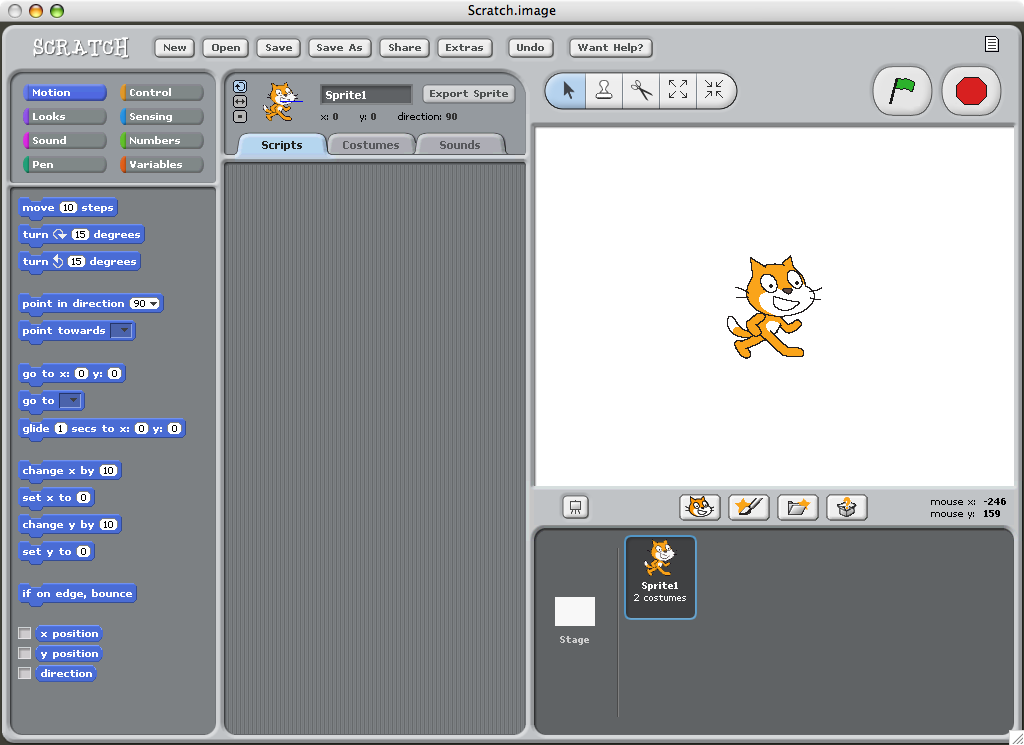Enable the x position checkbox

(25, 633)
